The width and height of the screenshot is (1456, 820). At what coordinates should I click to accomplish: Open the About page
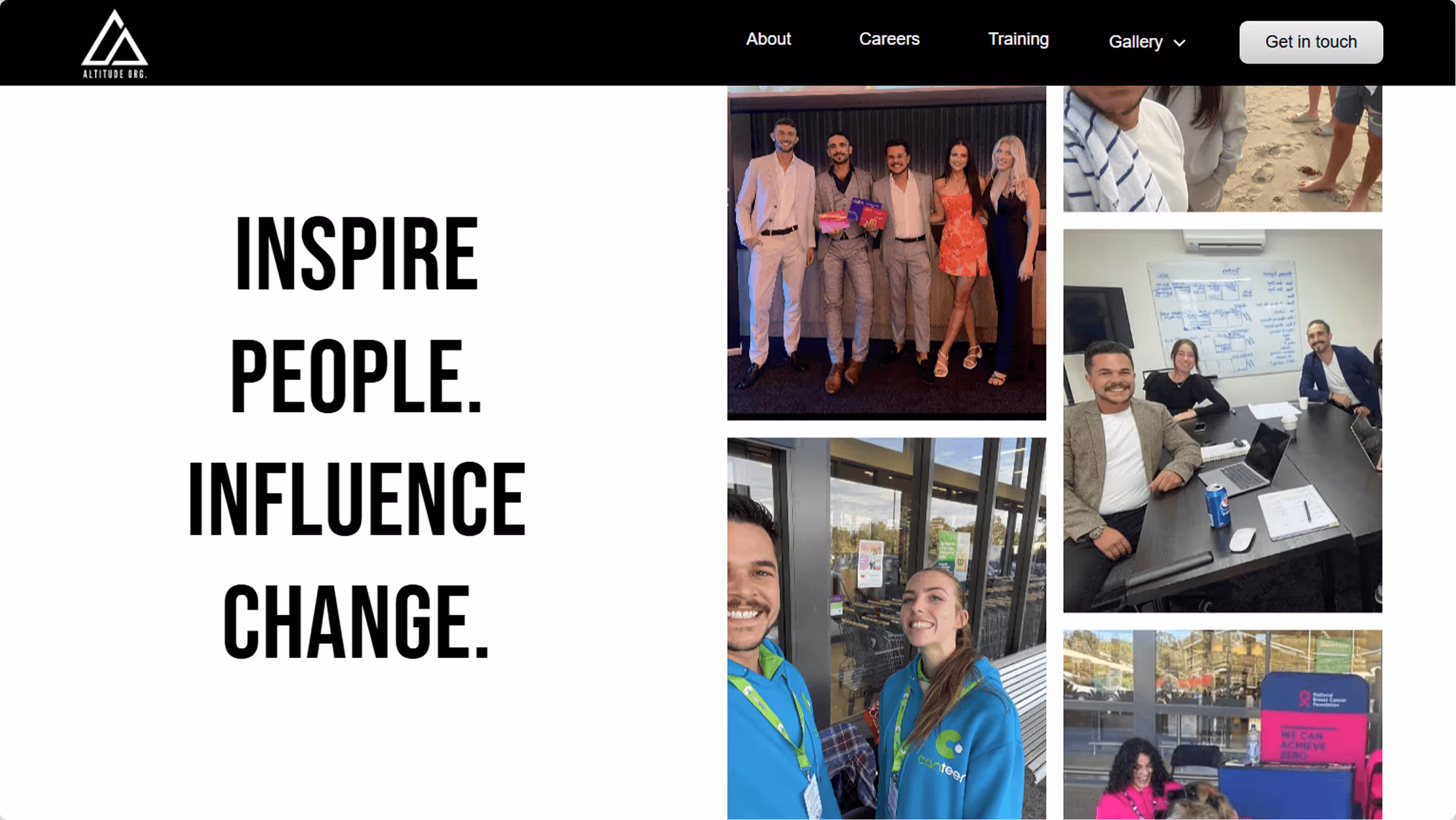point(768,39)
